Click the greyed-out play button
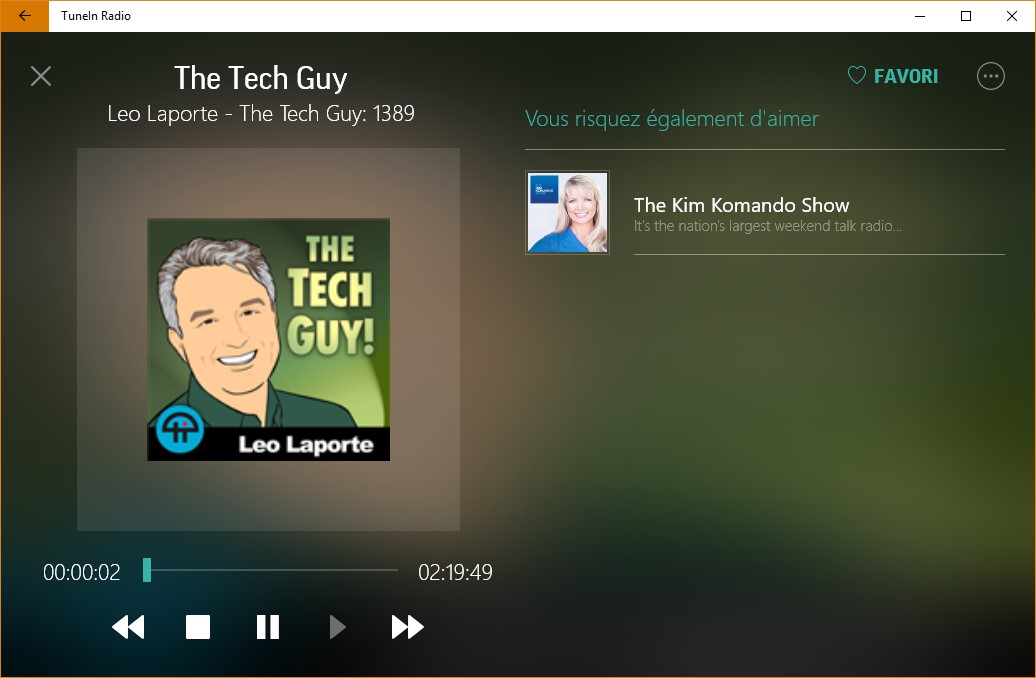The image size is (1036, 678). [x=338, y=626]
